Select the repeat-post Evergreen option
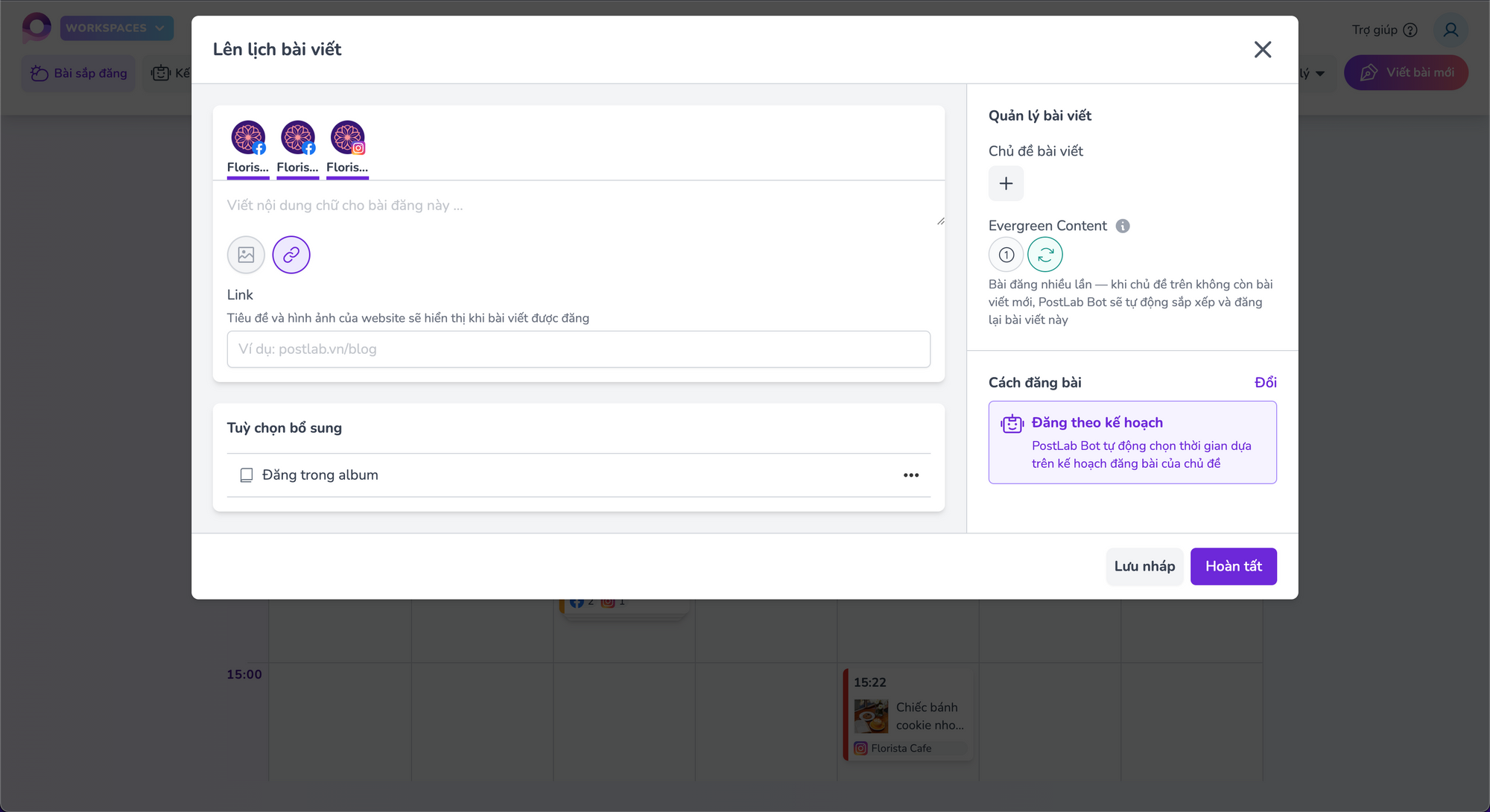Screen dimensions: 1490x812 tap(1045, 255)
